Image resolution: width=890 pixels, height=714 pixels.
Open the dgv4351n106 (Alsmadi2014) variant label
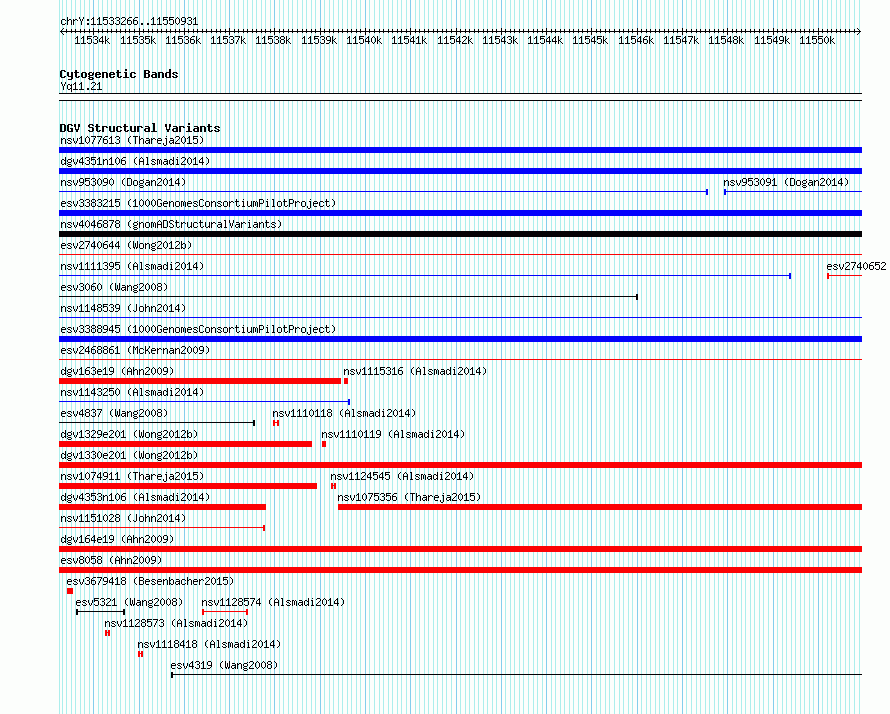(135, 161)
